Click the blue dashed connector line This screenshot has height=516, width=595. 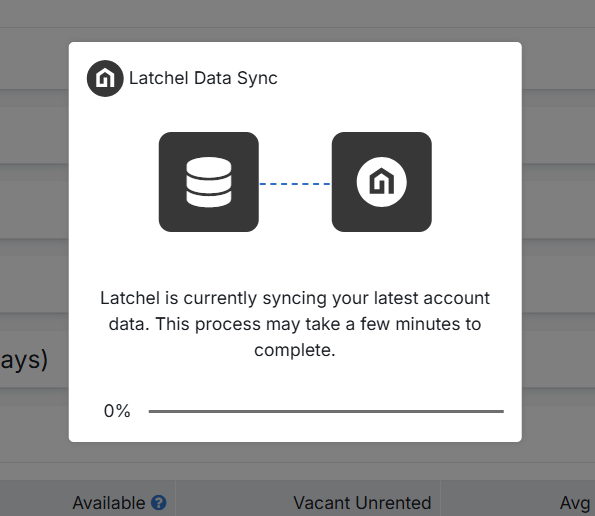point(295,184)
